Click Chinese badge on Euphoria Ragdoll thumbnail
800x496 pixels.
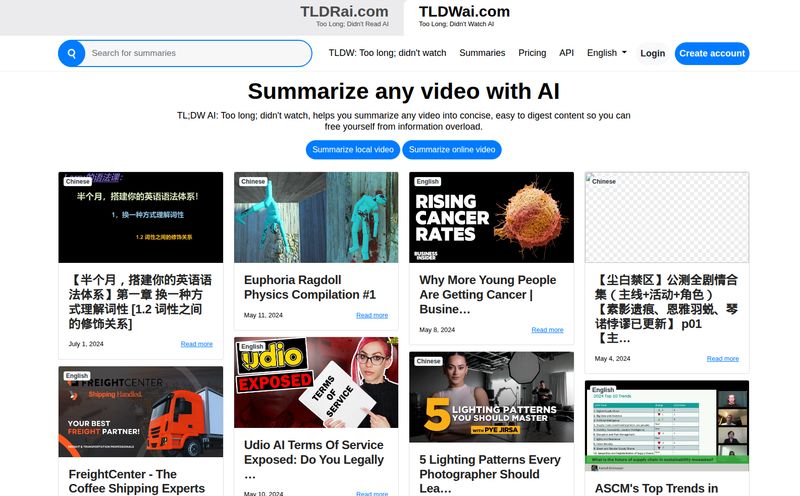click(253, 181)
